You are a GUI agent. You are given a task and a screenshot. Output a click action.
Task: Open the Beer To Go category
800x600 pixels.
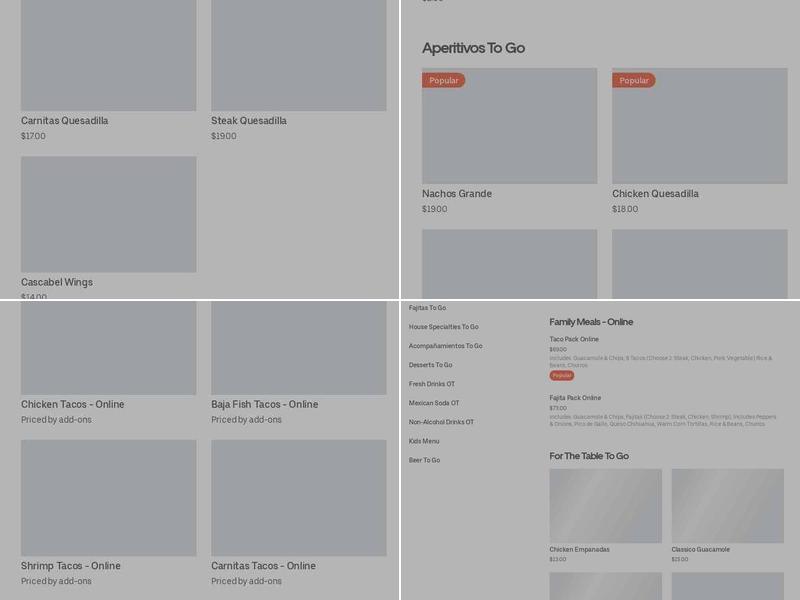[424, 460]
